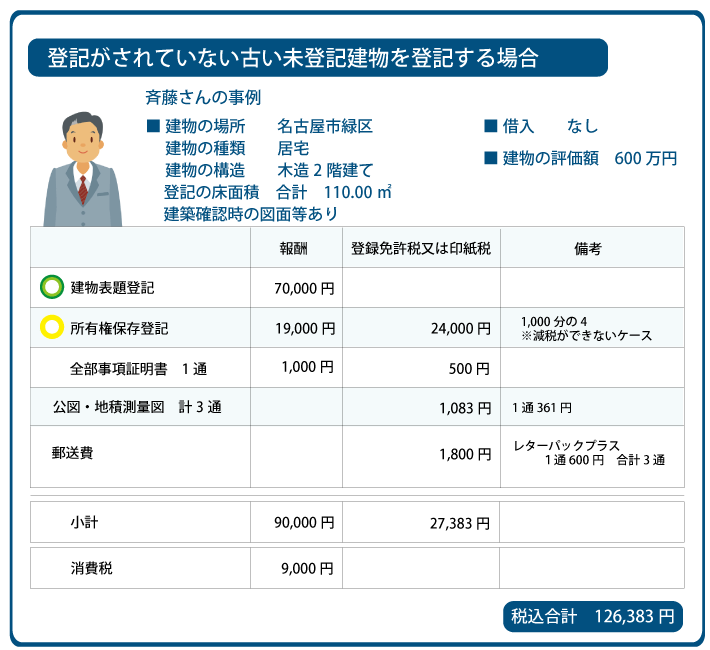This screenshot has width=710, height=650.
Task: Click the text 木造 2 階建て
Action: point(325,170)
